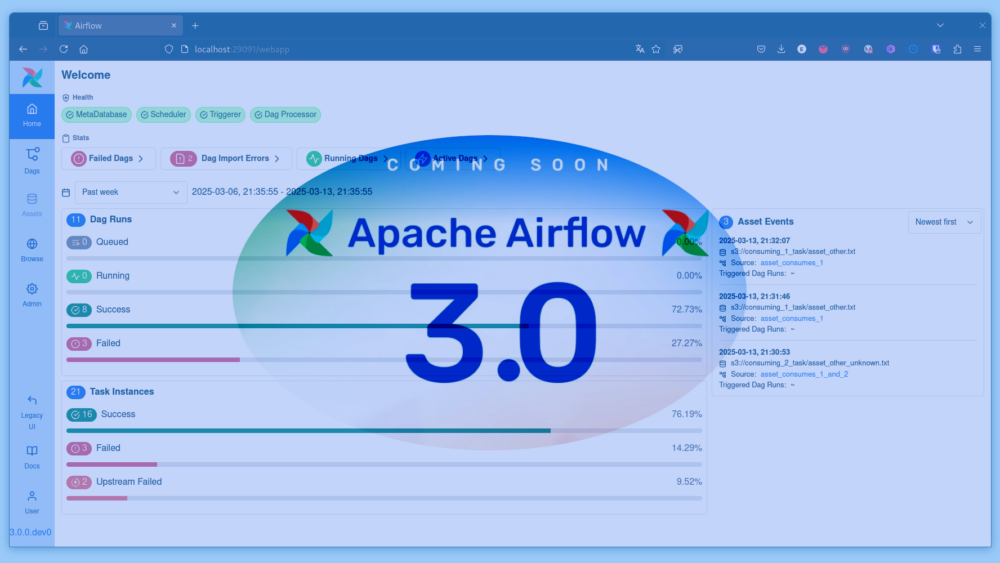Open browser downloads panel

pyautogui.click(x=781, y=49)
